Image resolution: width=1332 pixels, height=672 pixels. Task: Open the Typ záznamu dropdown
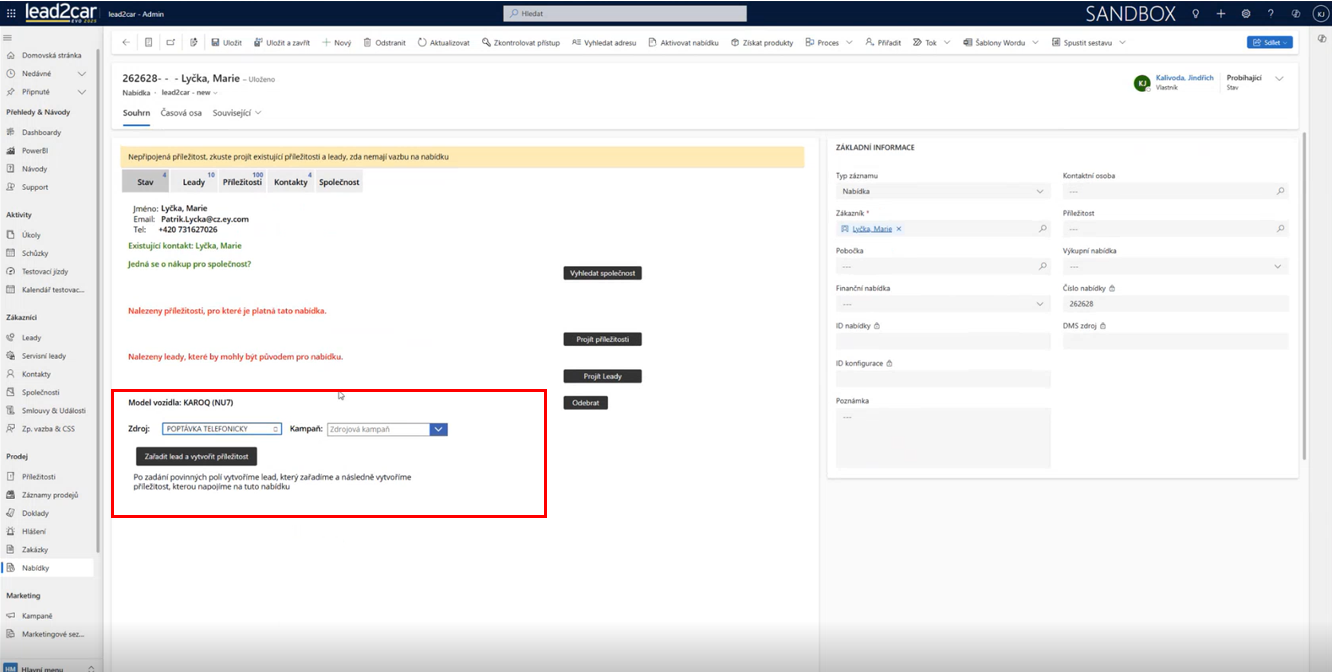[x=942, y=191]
